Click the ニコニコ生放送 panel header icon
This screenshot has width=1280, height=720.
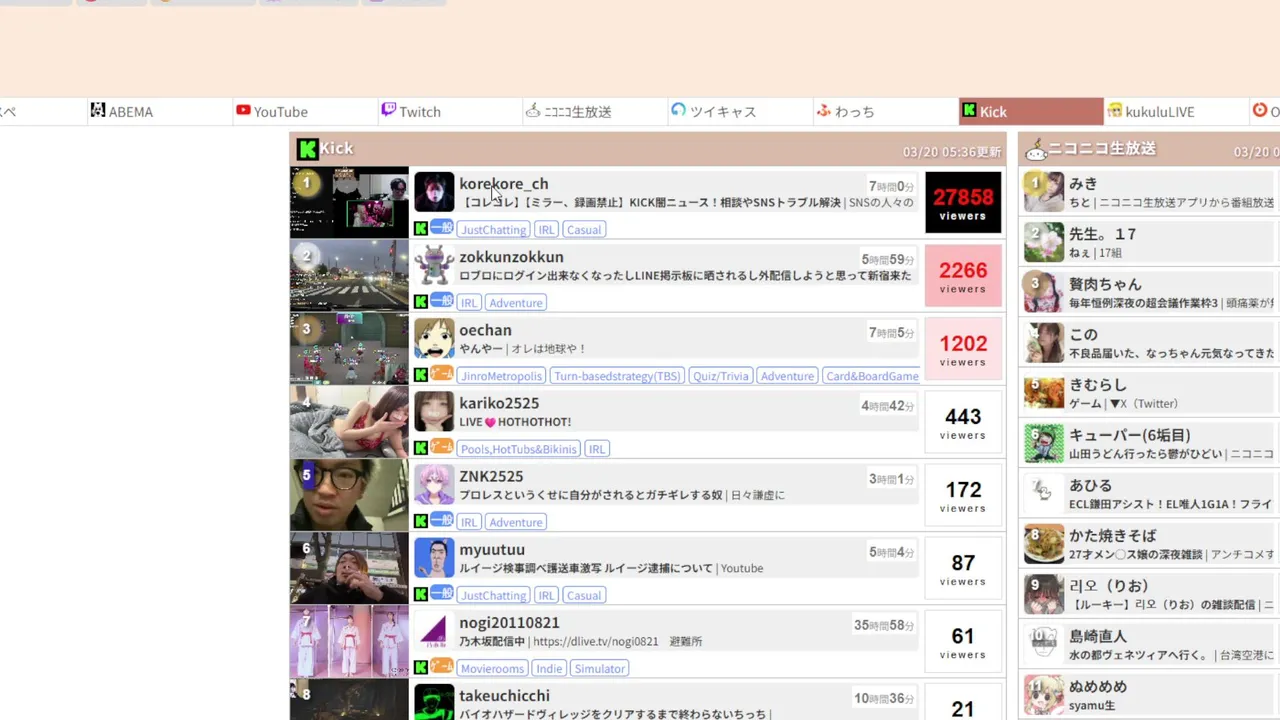coord(1036,150)
